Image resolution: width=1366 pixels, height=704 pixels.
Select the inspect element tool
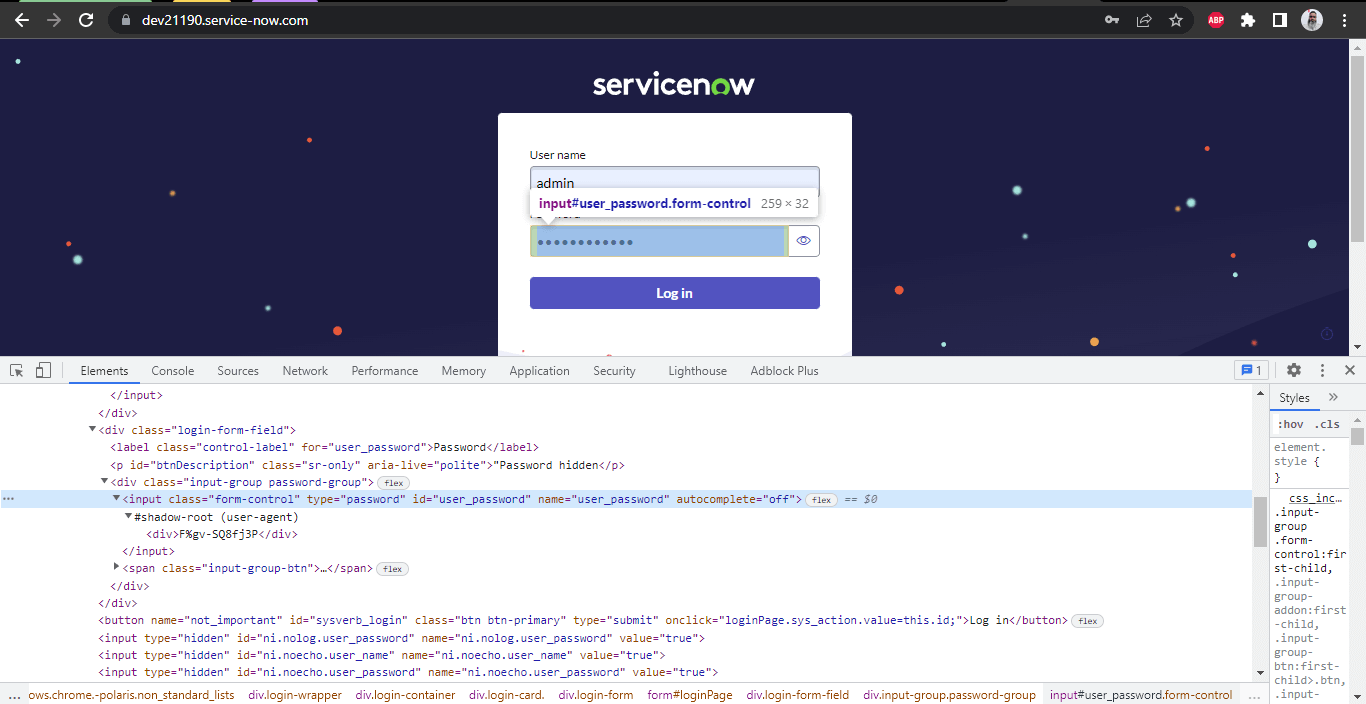coord(16,370)
